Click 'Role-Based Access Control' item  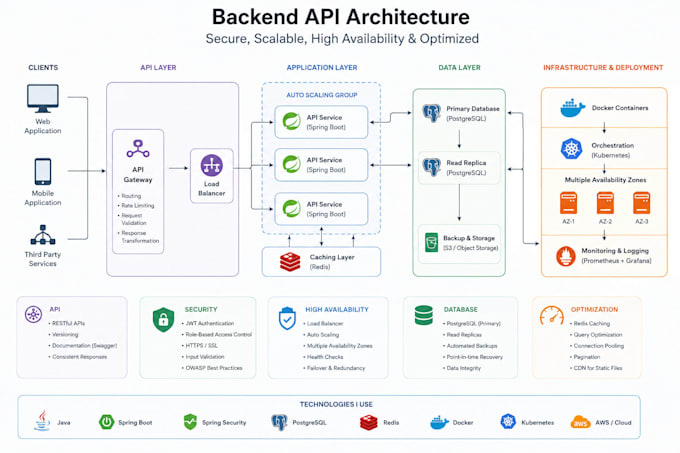click(x=219, y=335)
